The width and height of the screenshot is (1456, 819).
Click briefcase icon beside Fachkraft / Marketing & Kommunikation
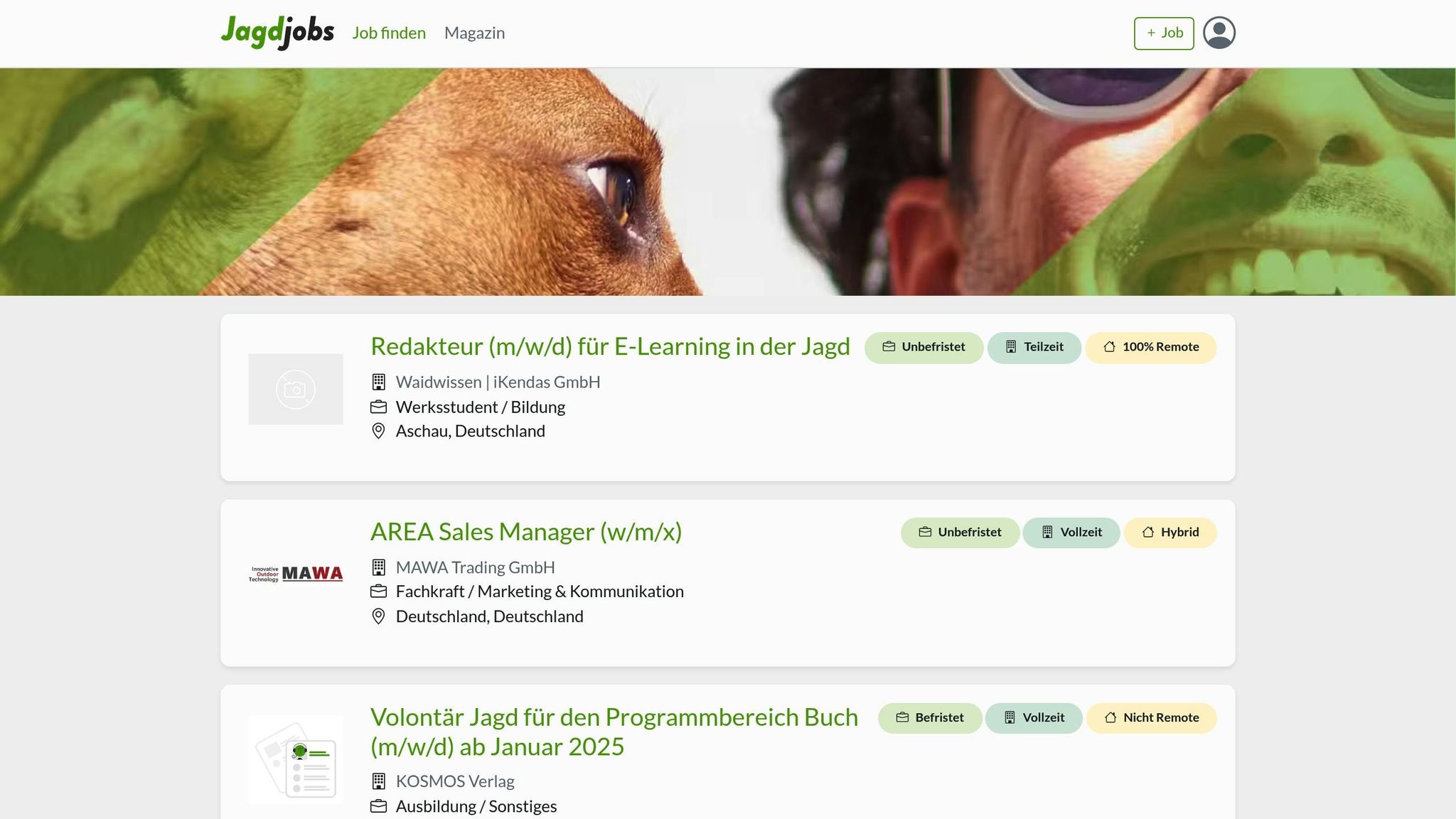click(378, 591)
